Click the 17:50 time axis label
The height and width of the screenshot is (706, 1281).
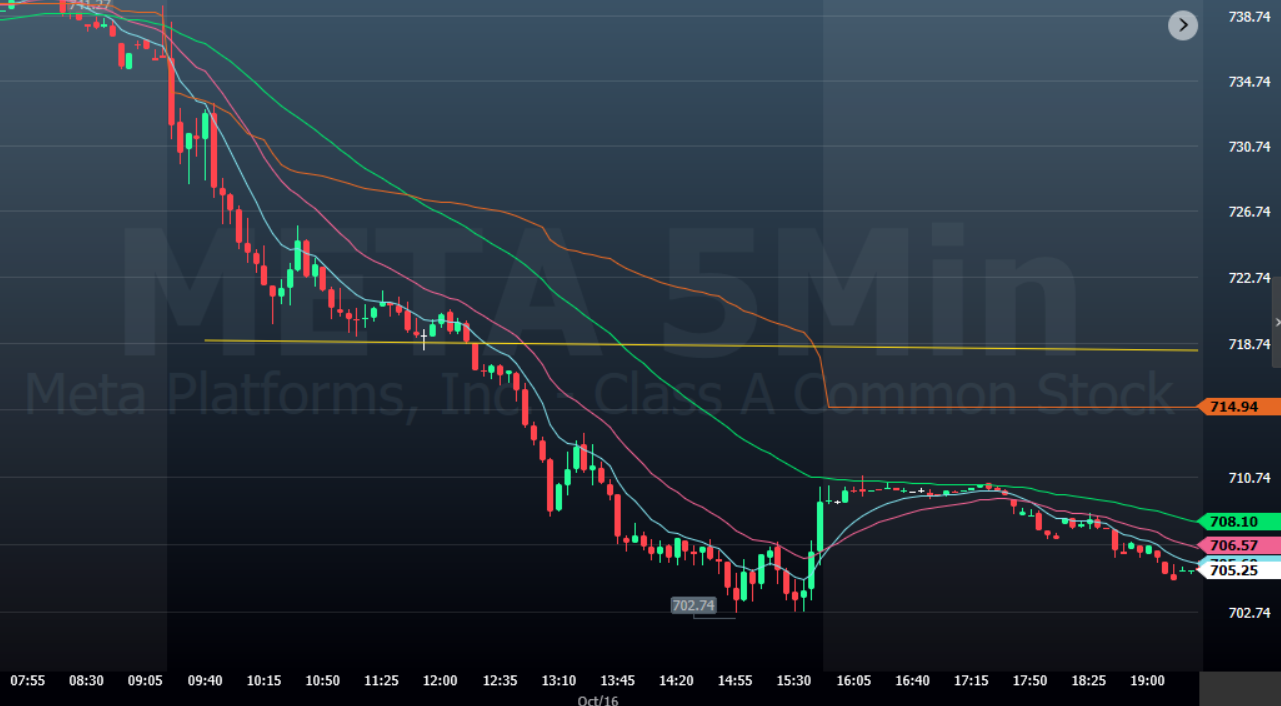tap(1030, 681)
